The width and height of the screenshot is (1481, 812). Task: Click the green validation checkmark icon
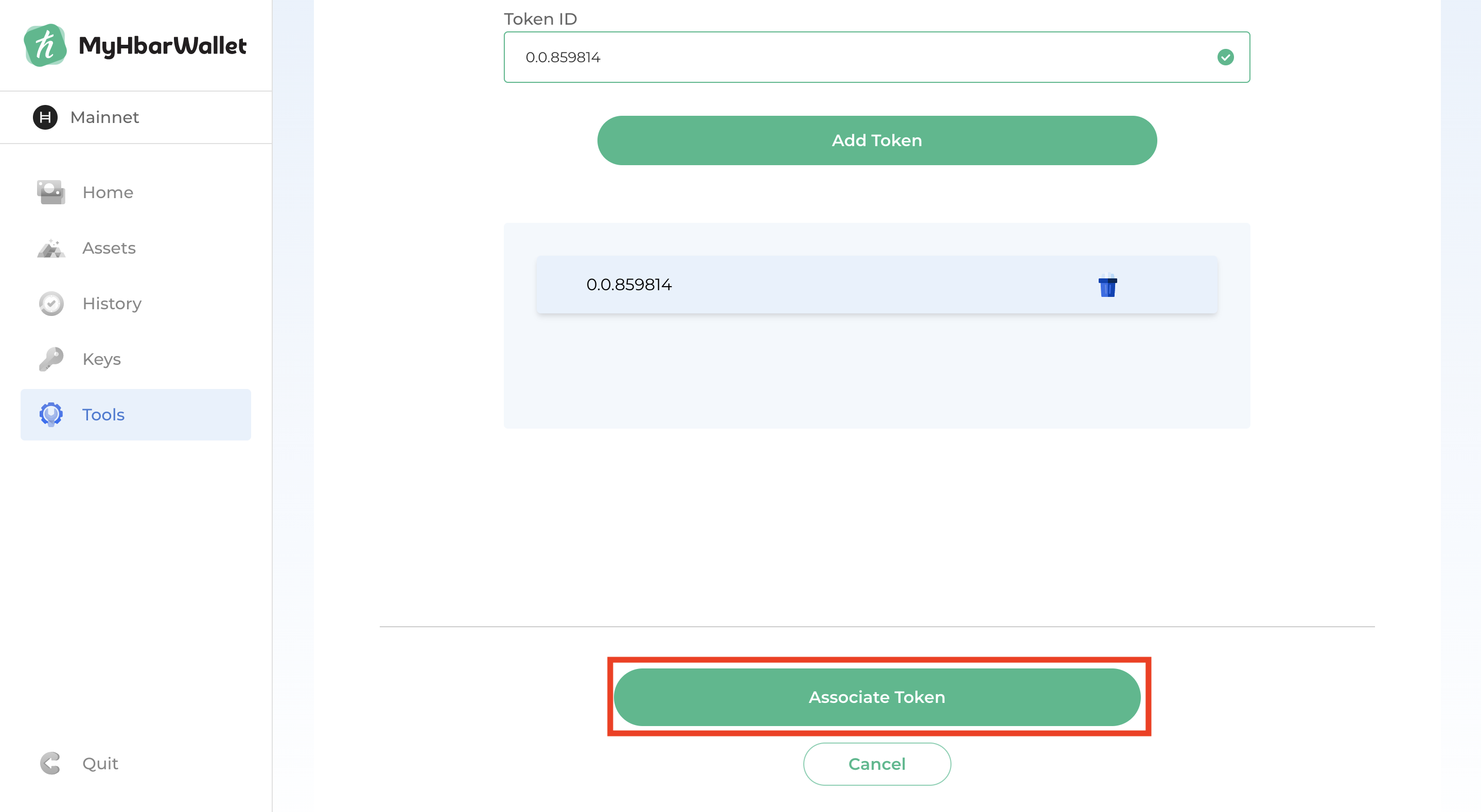pyautogui.click(x=1225, y=57)
